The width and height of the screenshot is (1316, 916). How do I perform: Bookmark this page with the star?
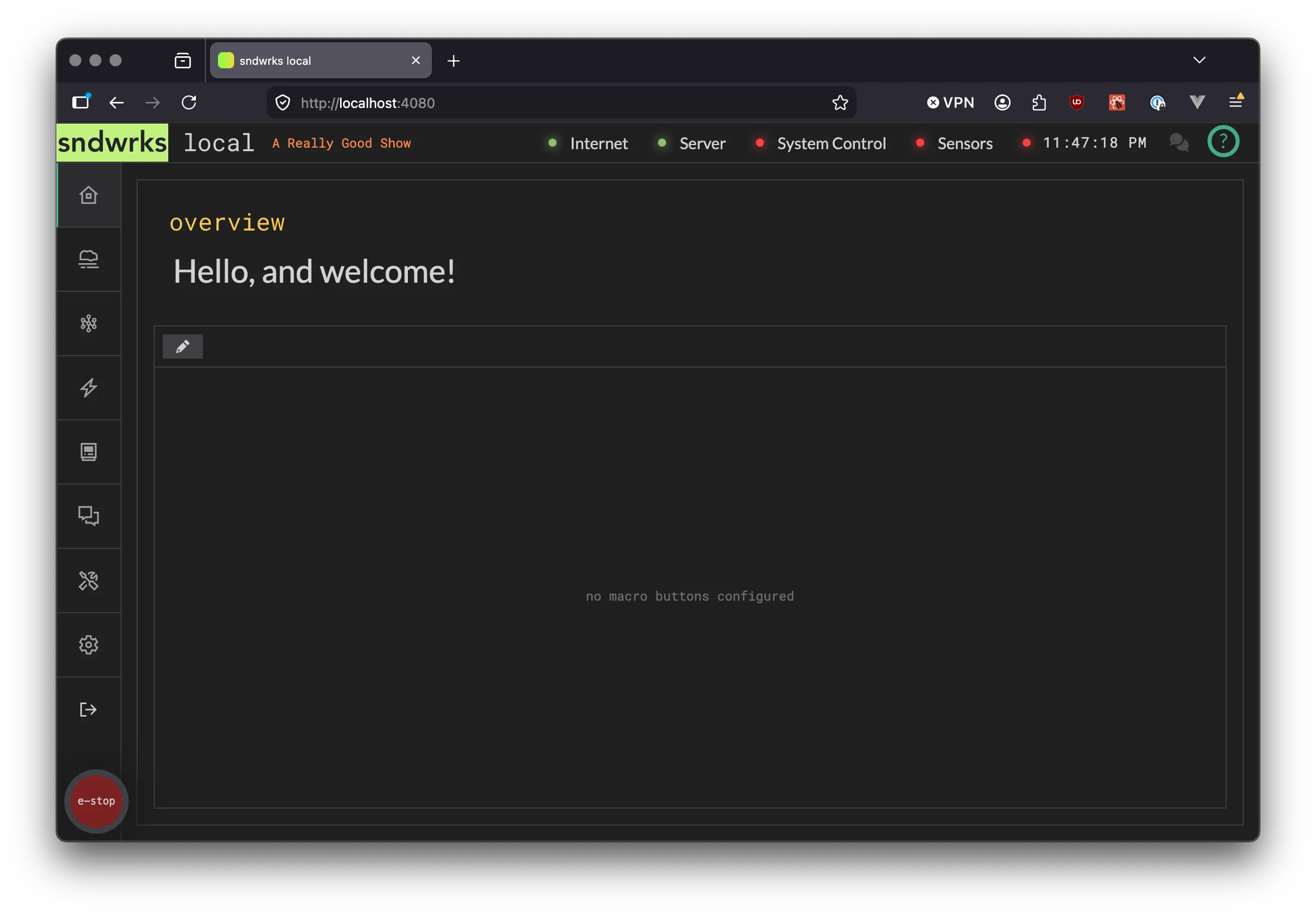(x=840, y=102)
